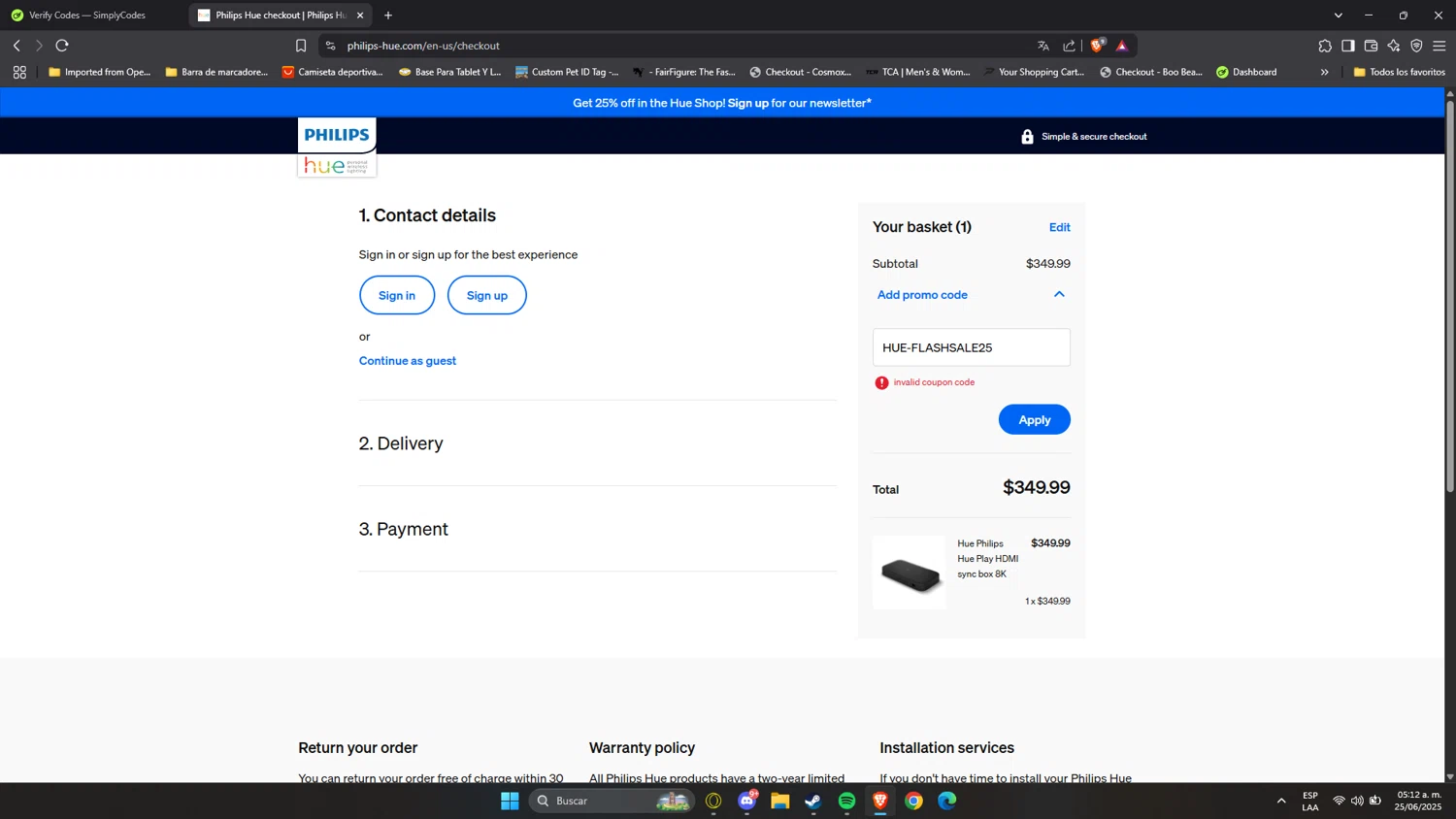Open Todos los favoritos folder
The width and height of the screenshot is (1456, 819).
(x=1399, y=72)
